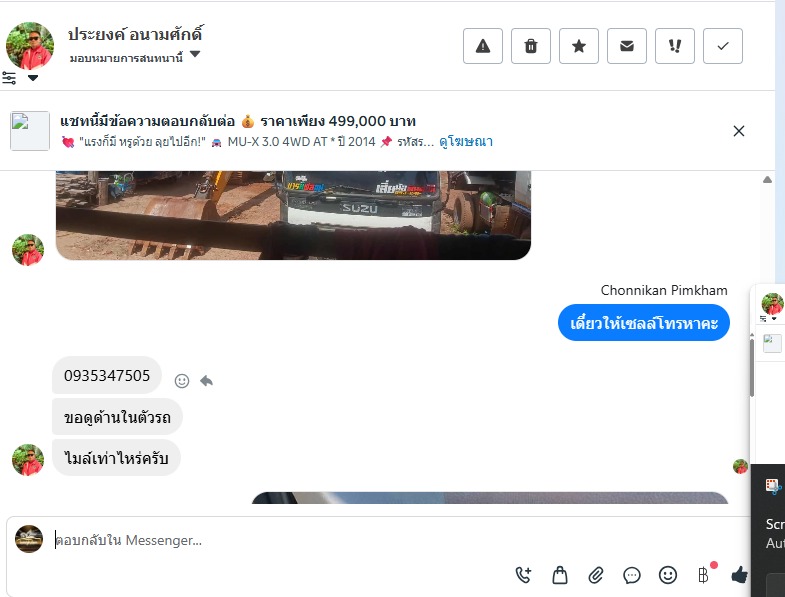The height and width of the screenshot is (597, 785).
Task: Attach a file with paperclip icon
Action: 596,575
